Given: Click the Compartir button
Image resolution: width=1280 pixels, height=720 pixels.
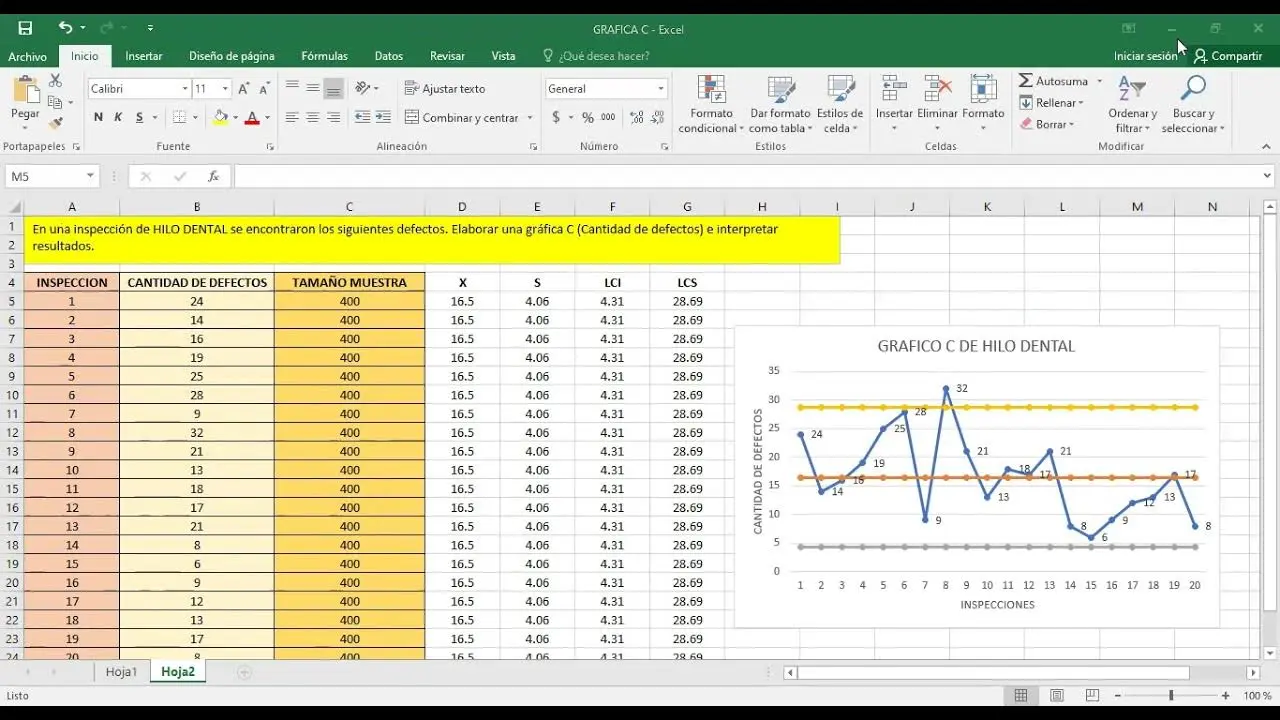Looking at the screenshot, I should [x=1228, y=56].
